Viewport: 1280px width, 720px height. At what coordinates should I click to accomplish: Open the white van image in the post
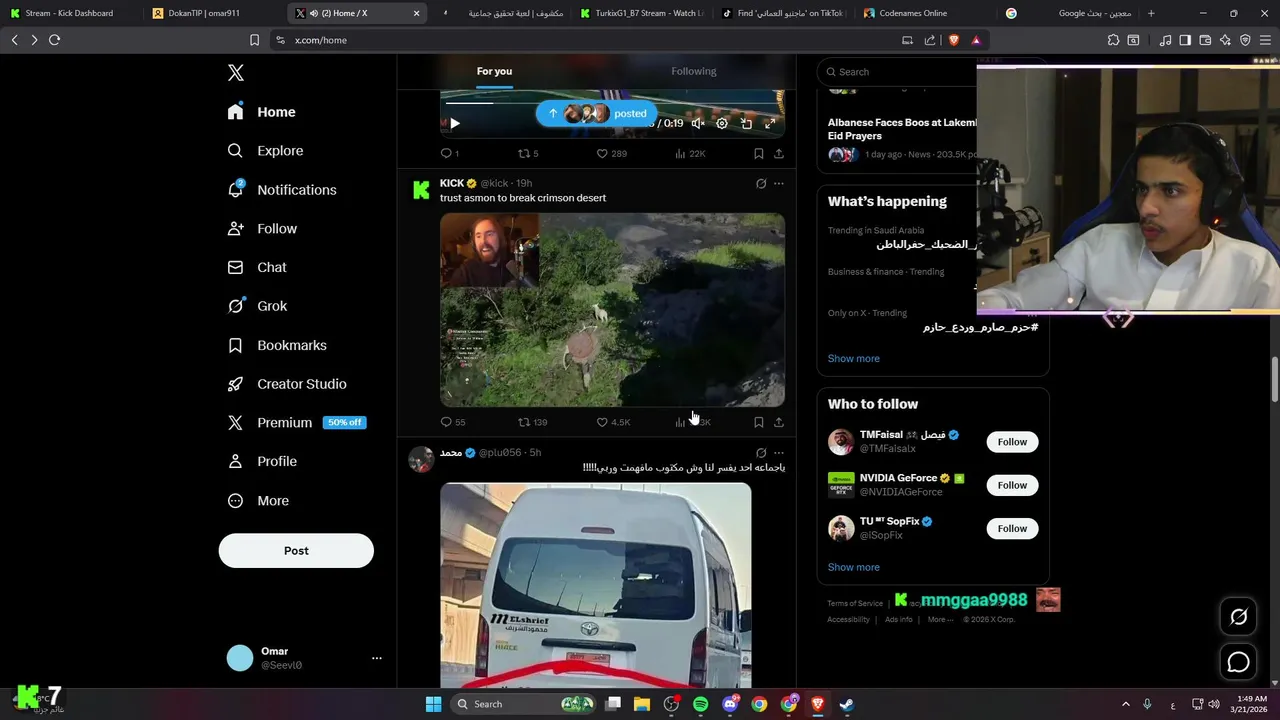(x=595, y=585)
